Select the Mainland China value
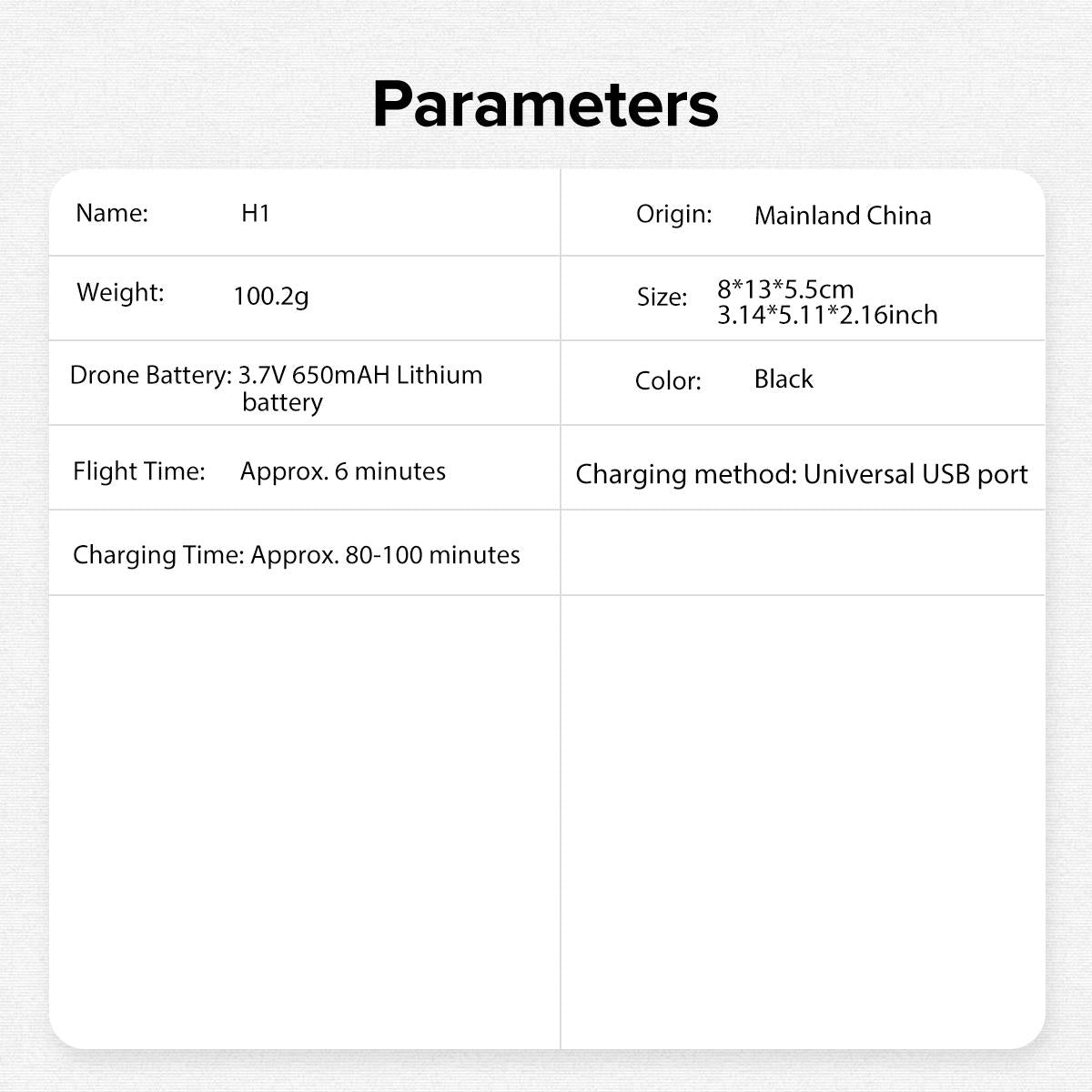1092x1092 pixels. pyautogui.click(x=843, y=216)
